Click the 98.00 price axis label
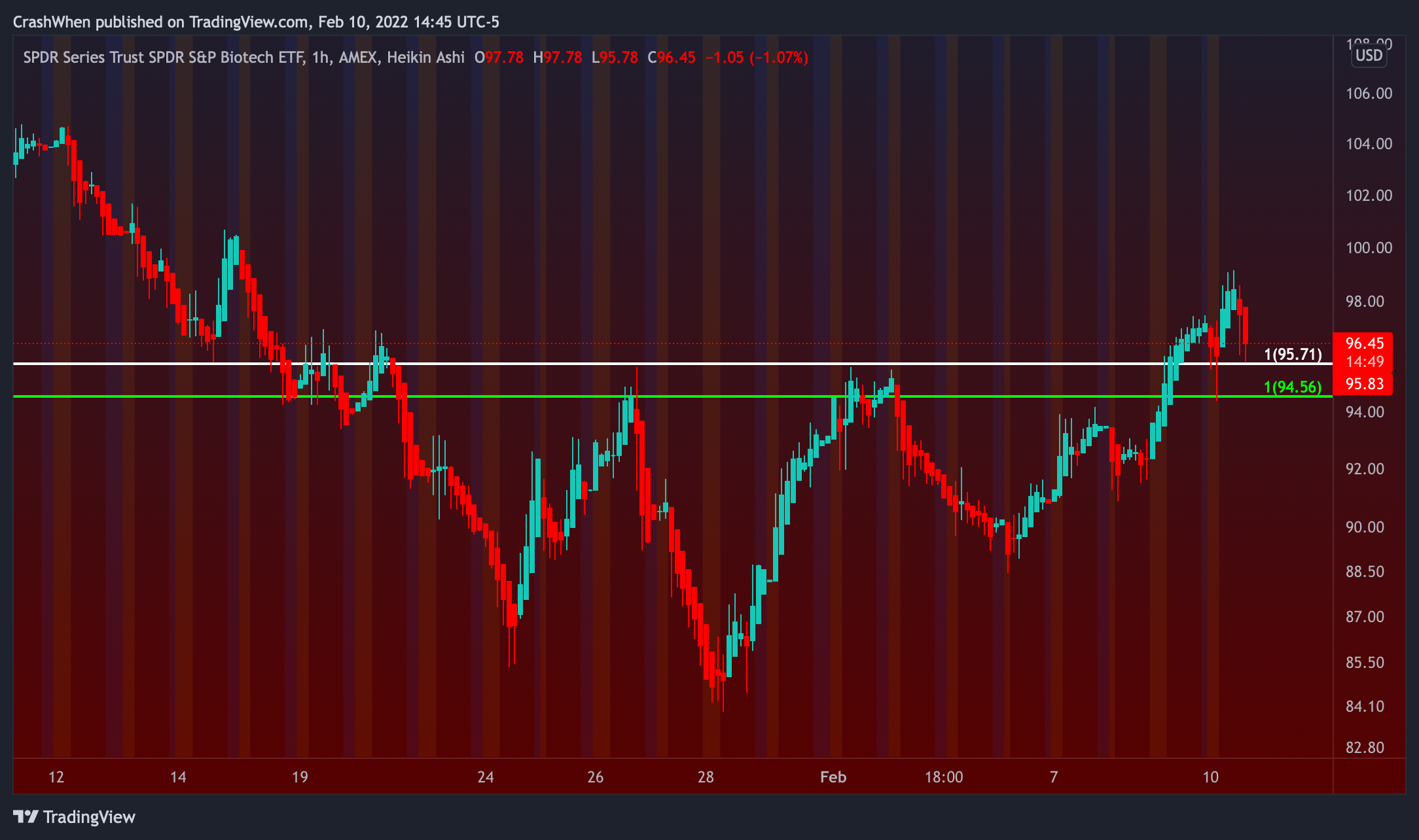The image size is (1419, 840). coord(1365,302)
